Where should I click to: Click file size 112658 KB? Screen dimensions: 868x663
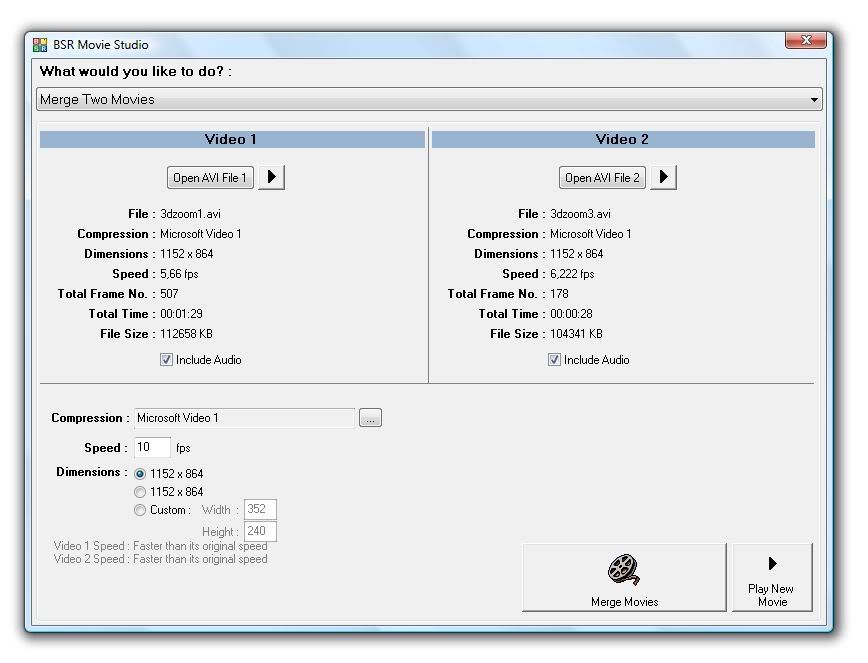pyautogui.click(x=187, y=334)
